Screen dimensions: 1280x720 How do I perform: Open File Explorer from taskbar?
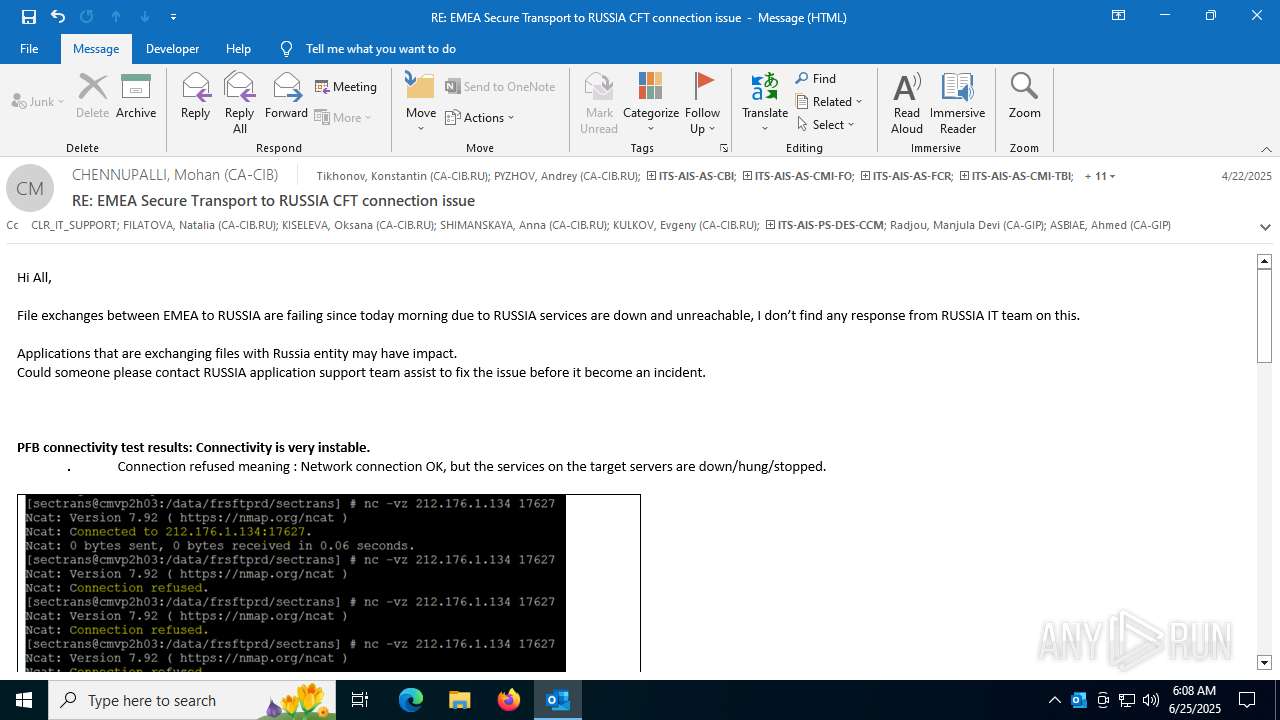coord(460,700)
